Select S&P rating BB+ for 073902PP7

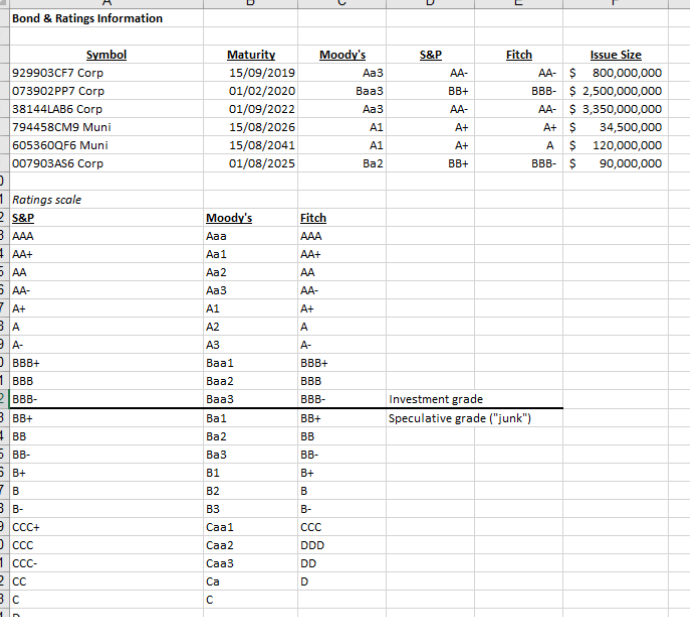pos(430,91)
